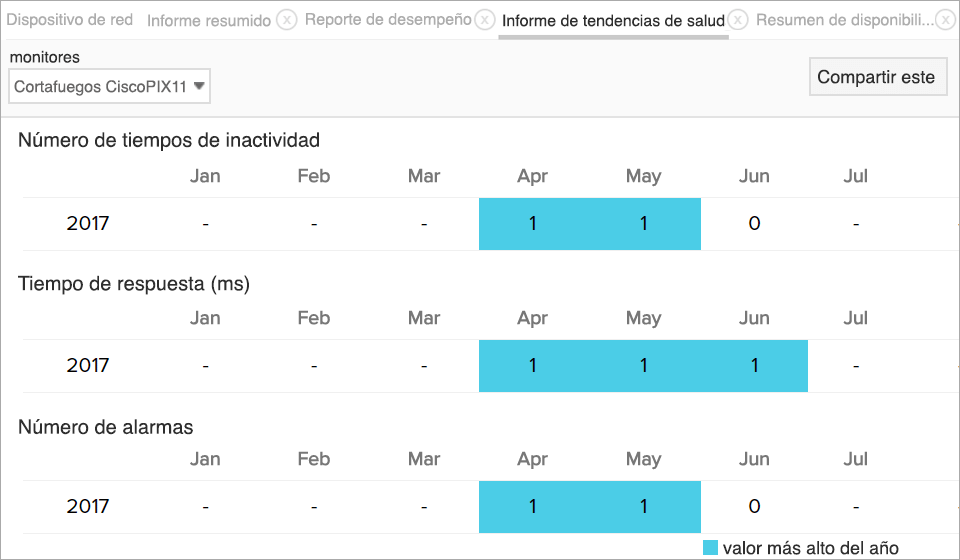
Task: Click May value in Número de tiempos de inactividad
Action: coord(644,224)
